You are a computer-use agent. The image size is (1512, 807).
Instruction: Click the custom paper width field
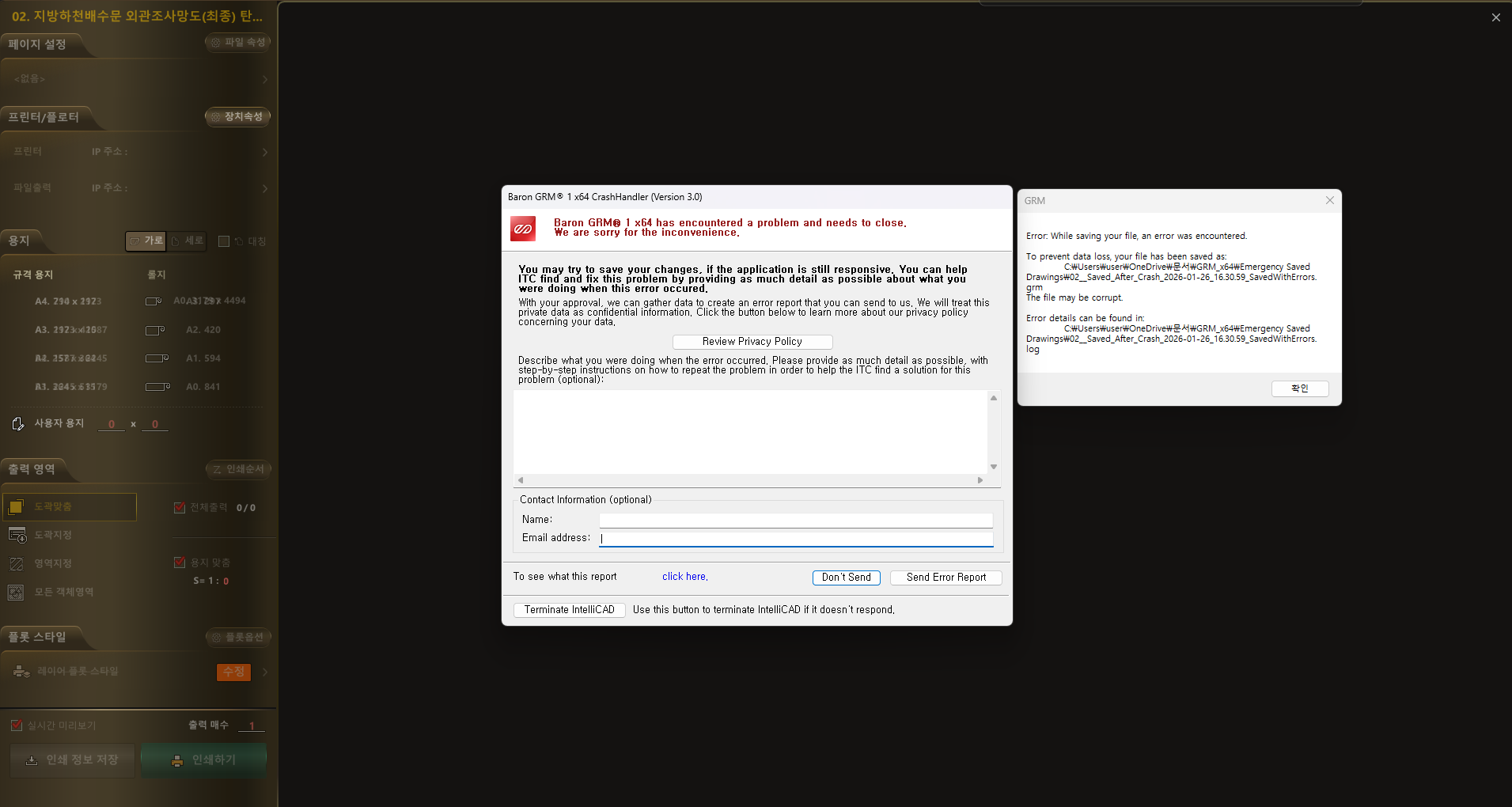pyautogui.click(x=111, y=424)
